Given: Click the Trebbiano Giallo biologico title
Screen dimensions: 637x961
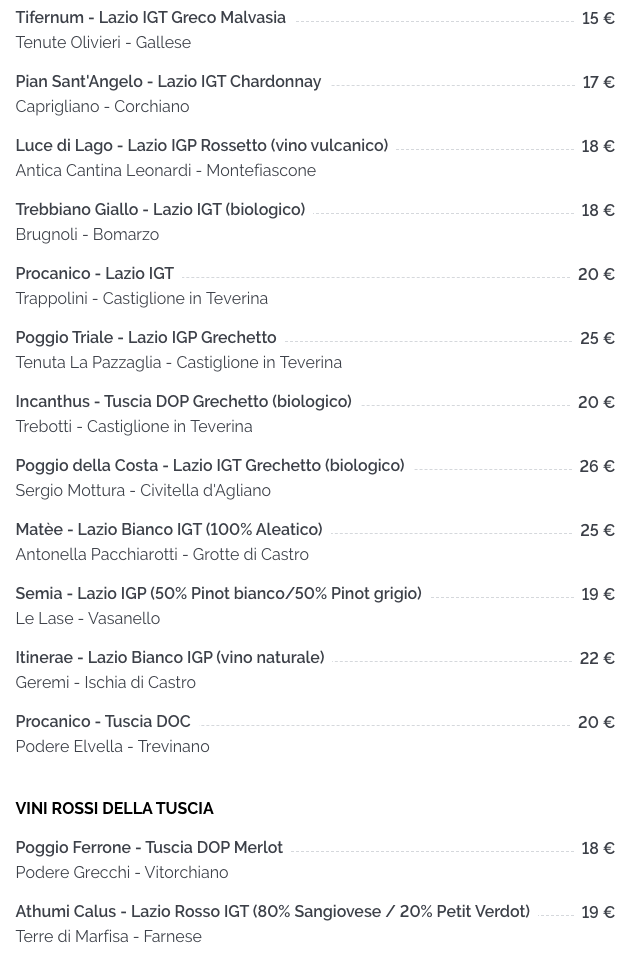Looking at the screenshot, I should [160, 210].
